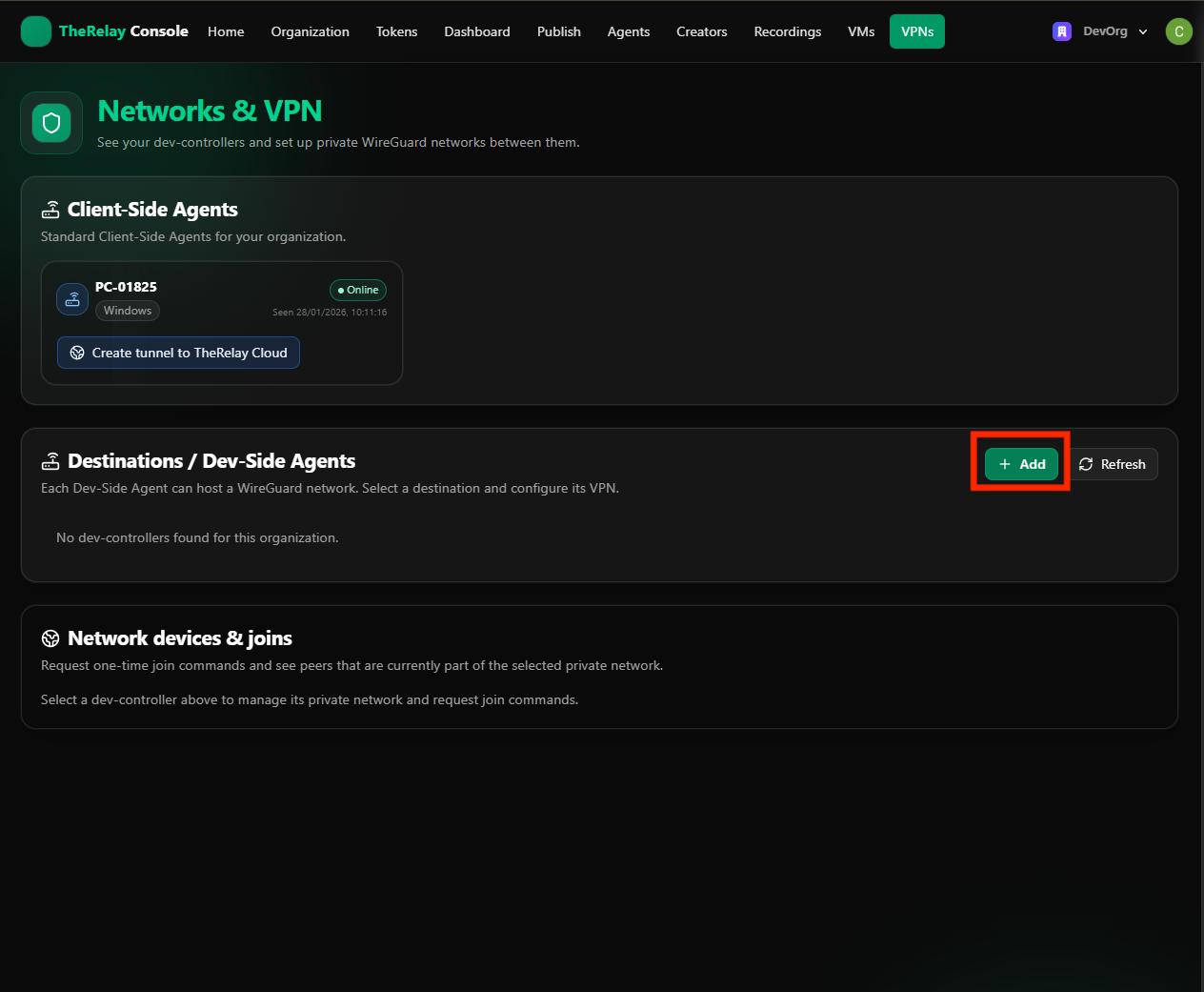
Task: Click the PC-01825 device icon
Action: coord(72,298)
